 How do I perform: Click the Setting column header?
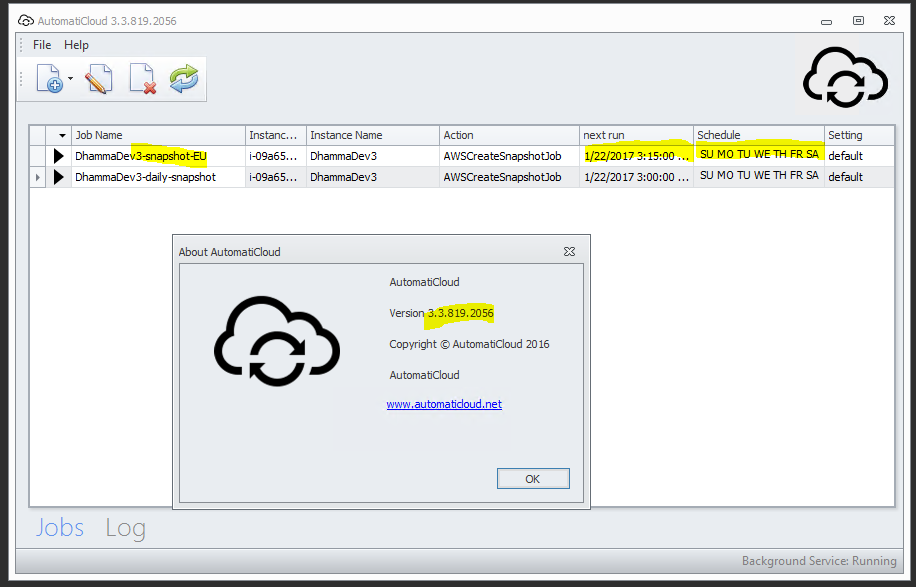click(859, 135)
